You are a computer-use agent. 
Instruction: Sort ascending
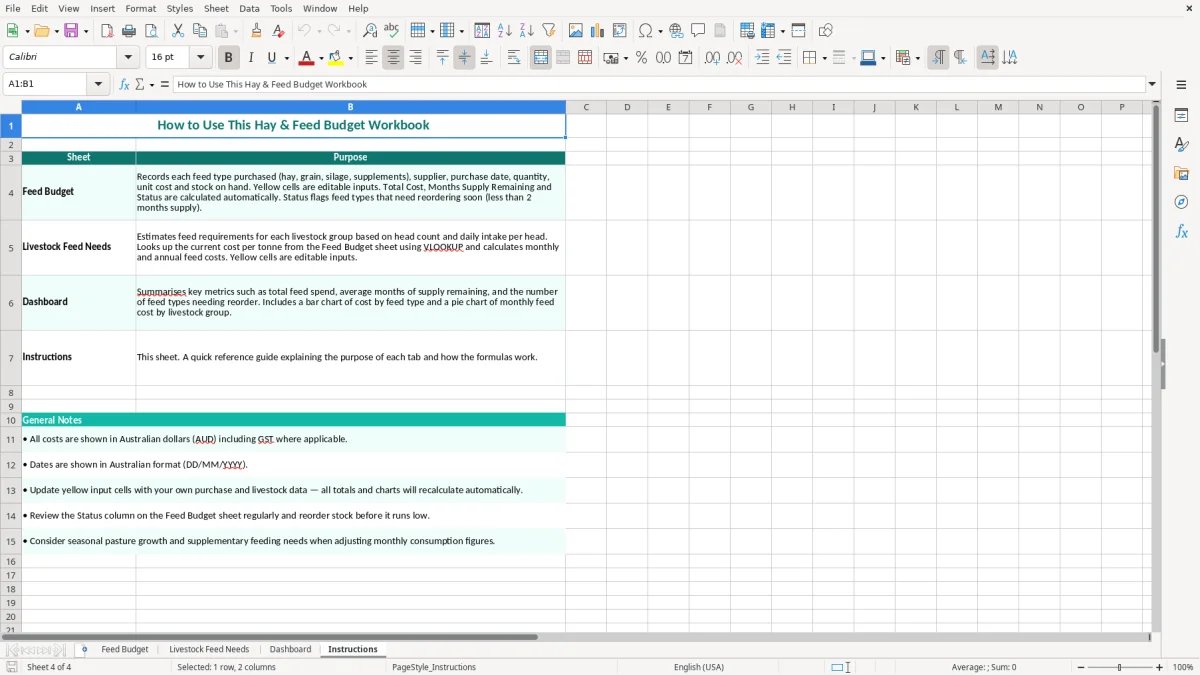[x=505, y=31]
